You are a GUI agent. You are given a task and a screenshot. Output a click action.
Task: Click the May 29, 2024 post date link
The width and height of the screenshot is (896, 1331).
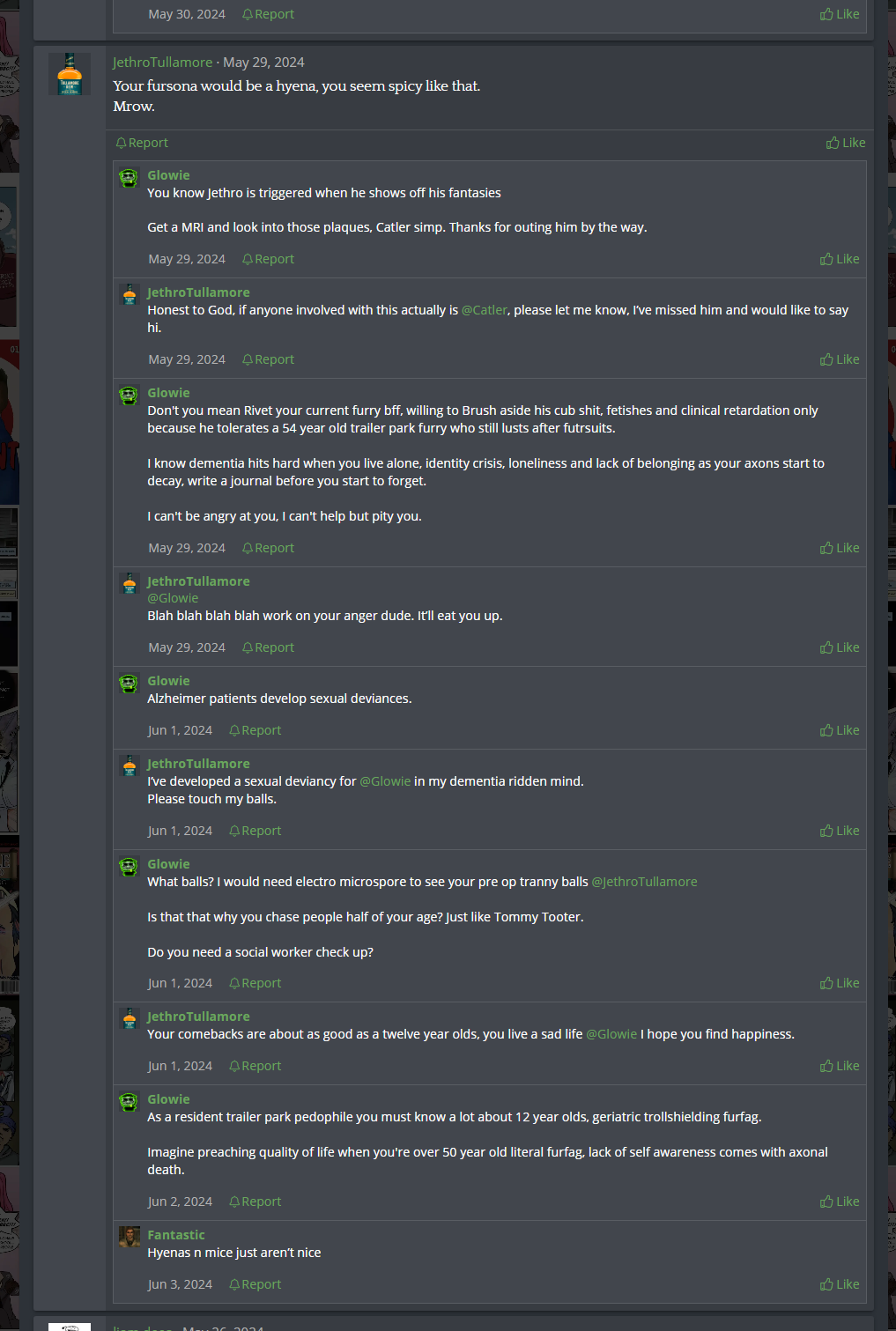[x=263, y=63]
